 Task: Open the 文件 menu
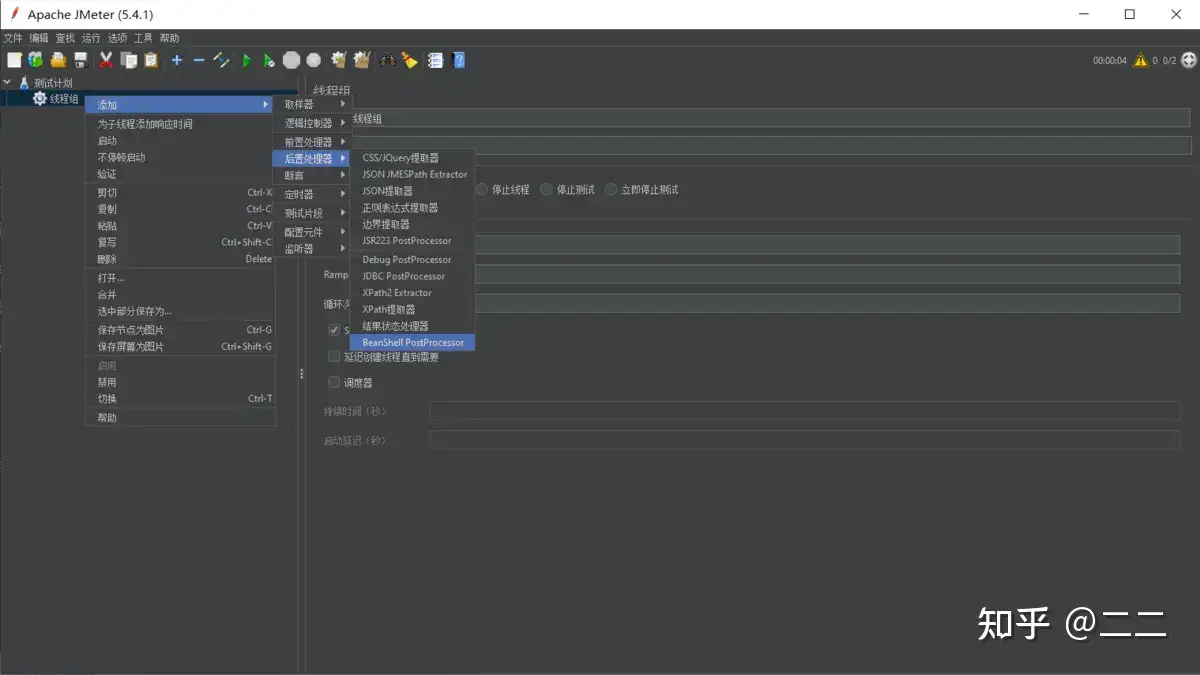pos(13,38)
